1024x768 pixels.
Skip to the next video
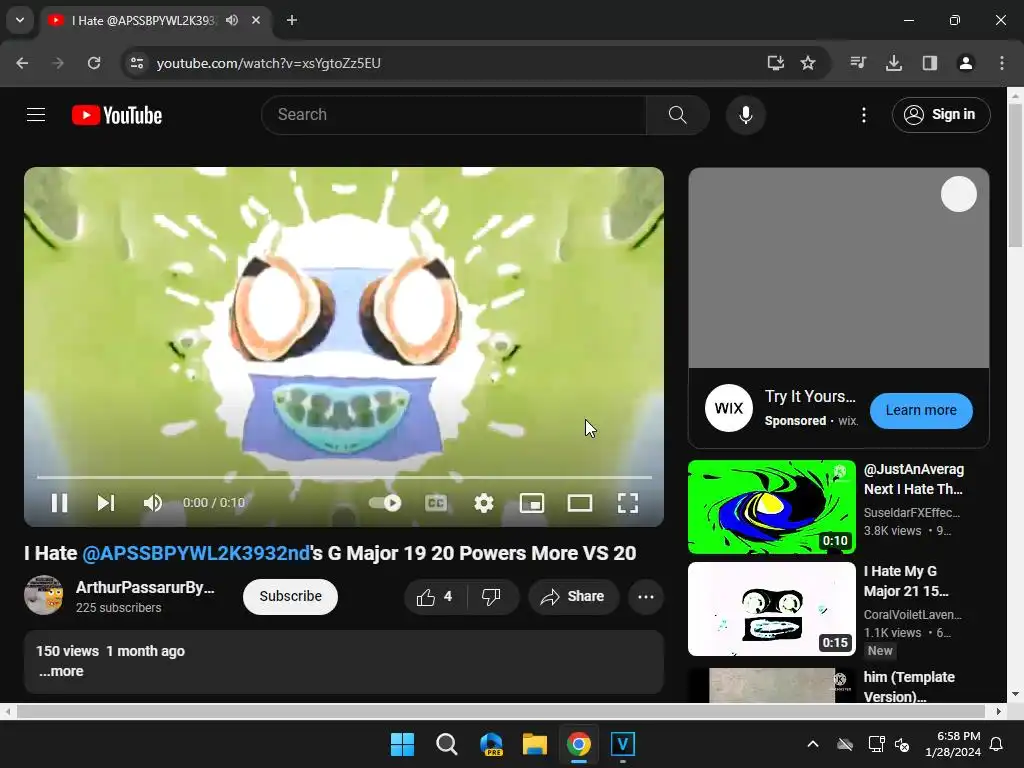pos(106,503)
